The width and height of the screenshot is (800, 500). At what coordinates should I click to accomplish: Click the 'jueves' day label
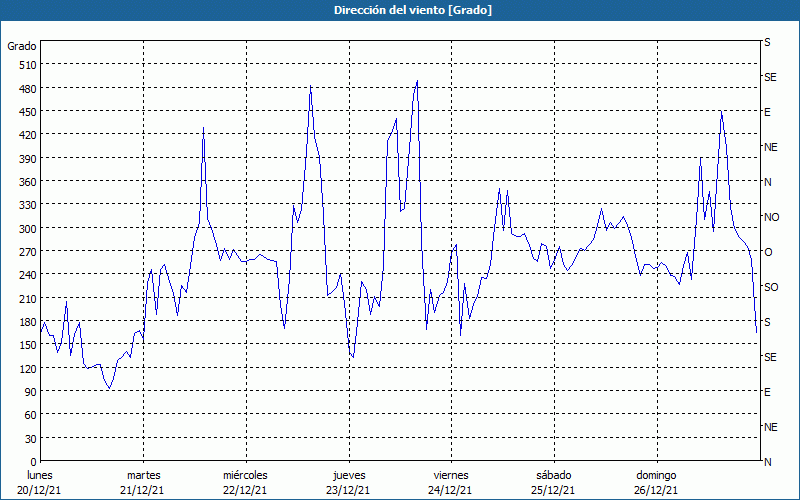point(349,475)
